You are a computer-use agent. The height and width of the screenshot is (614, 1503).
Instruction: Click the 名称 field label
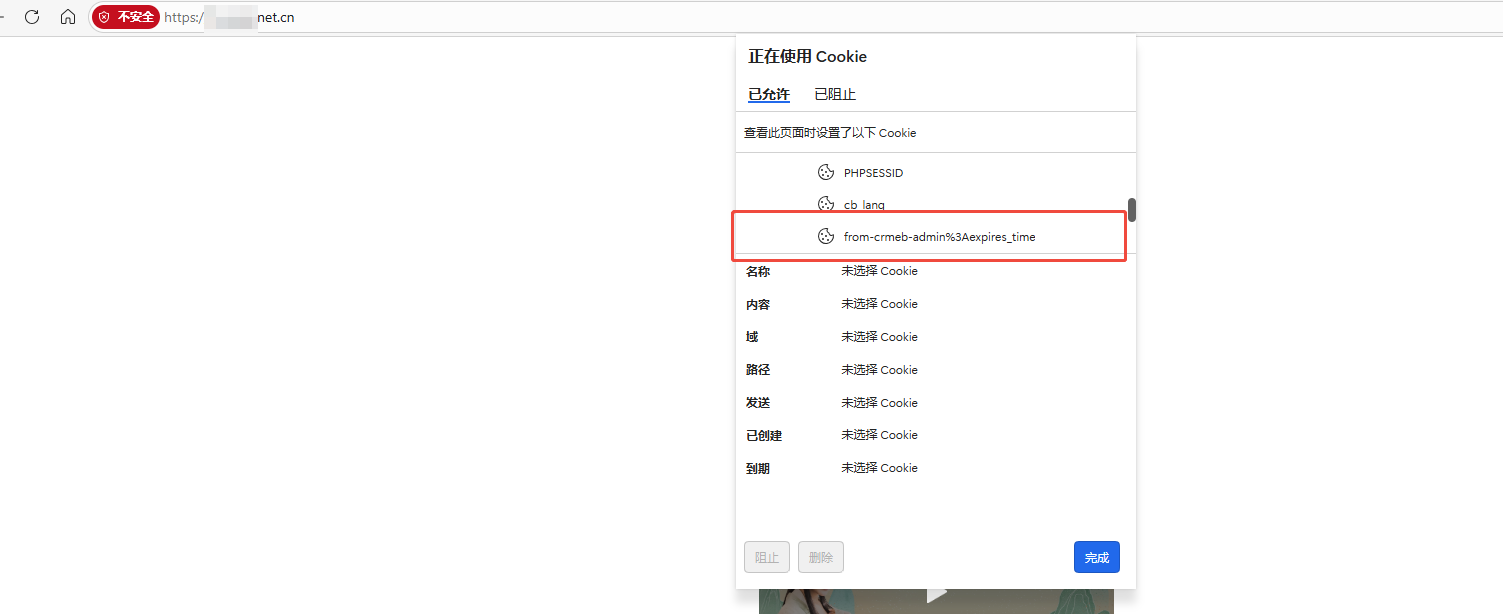(758, 271)
